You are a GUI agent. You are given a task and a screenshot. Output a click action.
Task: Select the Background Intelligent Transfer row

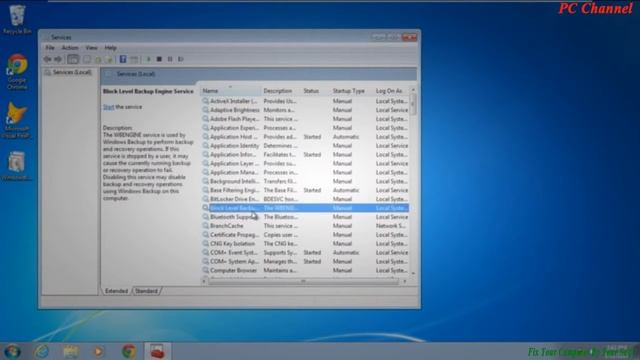tap(305, 181)
